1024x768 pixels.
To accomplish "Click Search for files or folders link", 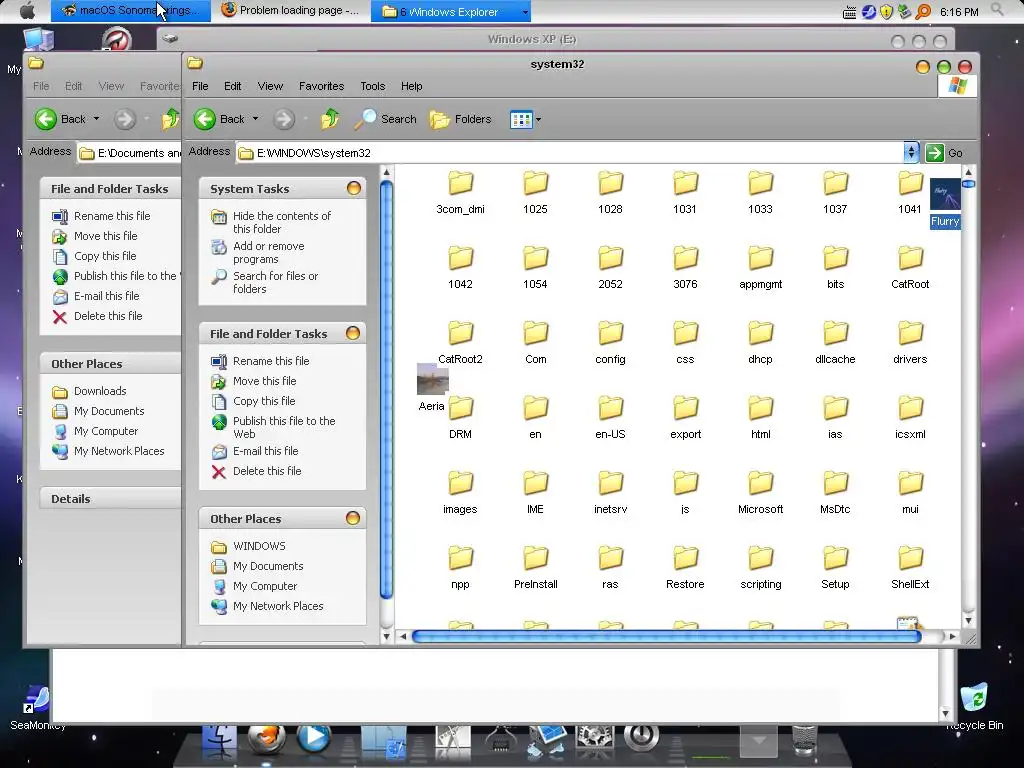I will point(276,282).
